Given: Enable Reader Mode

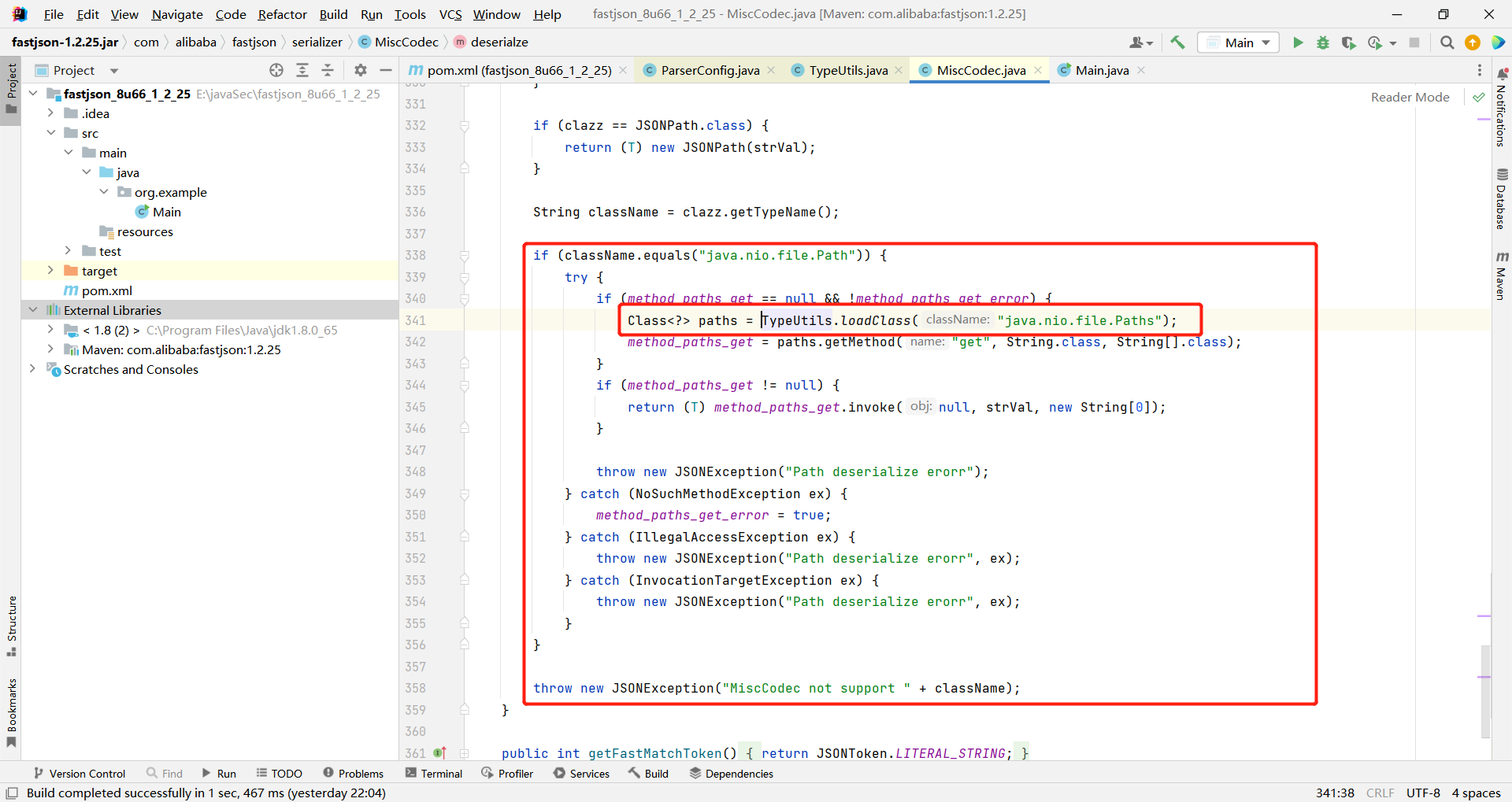Looking at the screenshot, I should [1410, 97].
